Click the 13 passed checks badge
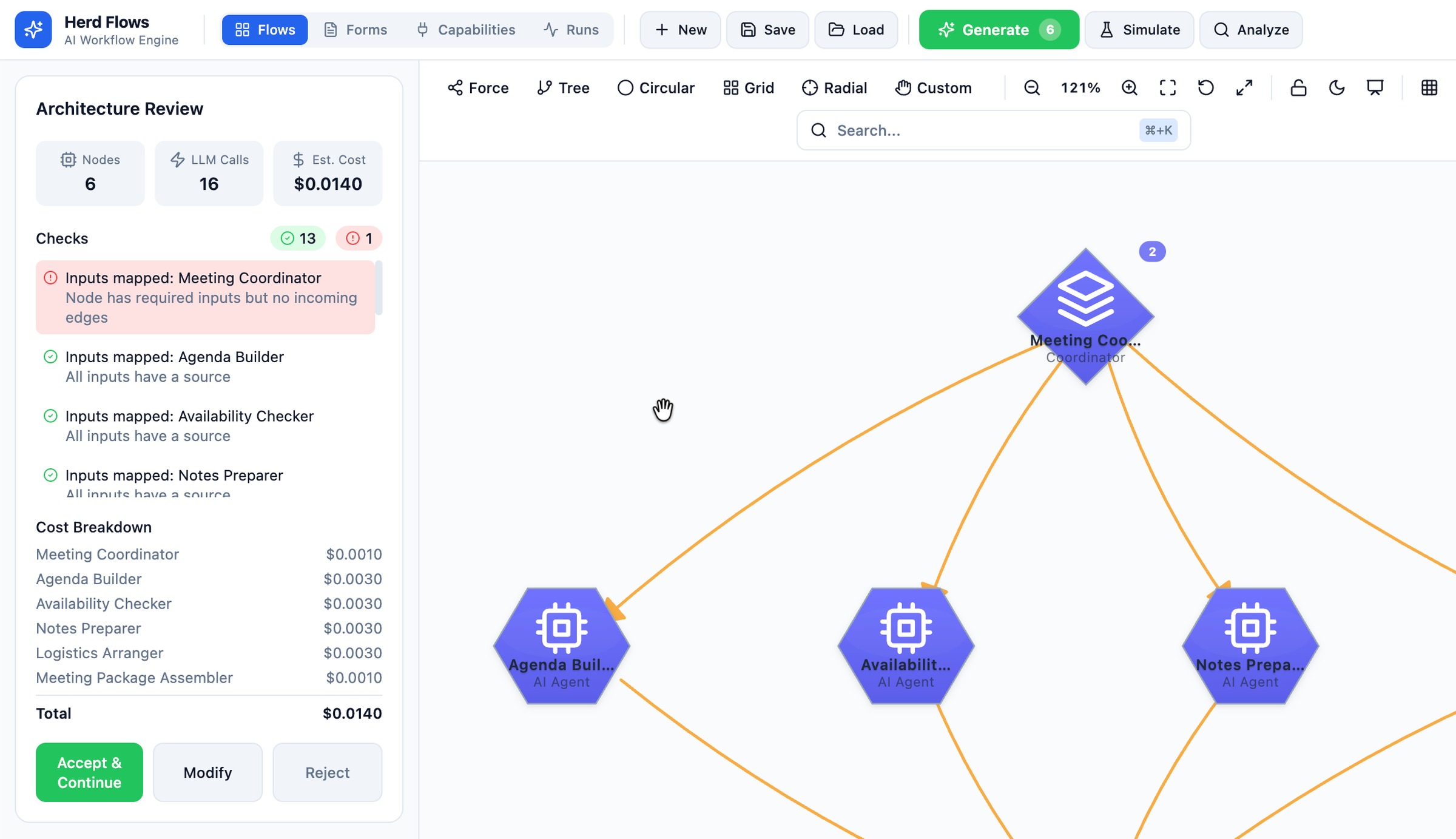1456x839 pixels. tap(298, 238)
